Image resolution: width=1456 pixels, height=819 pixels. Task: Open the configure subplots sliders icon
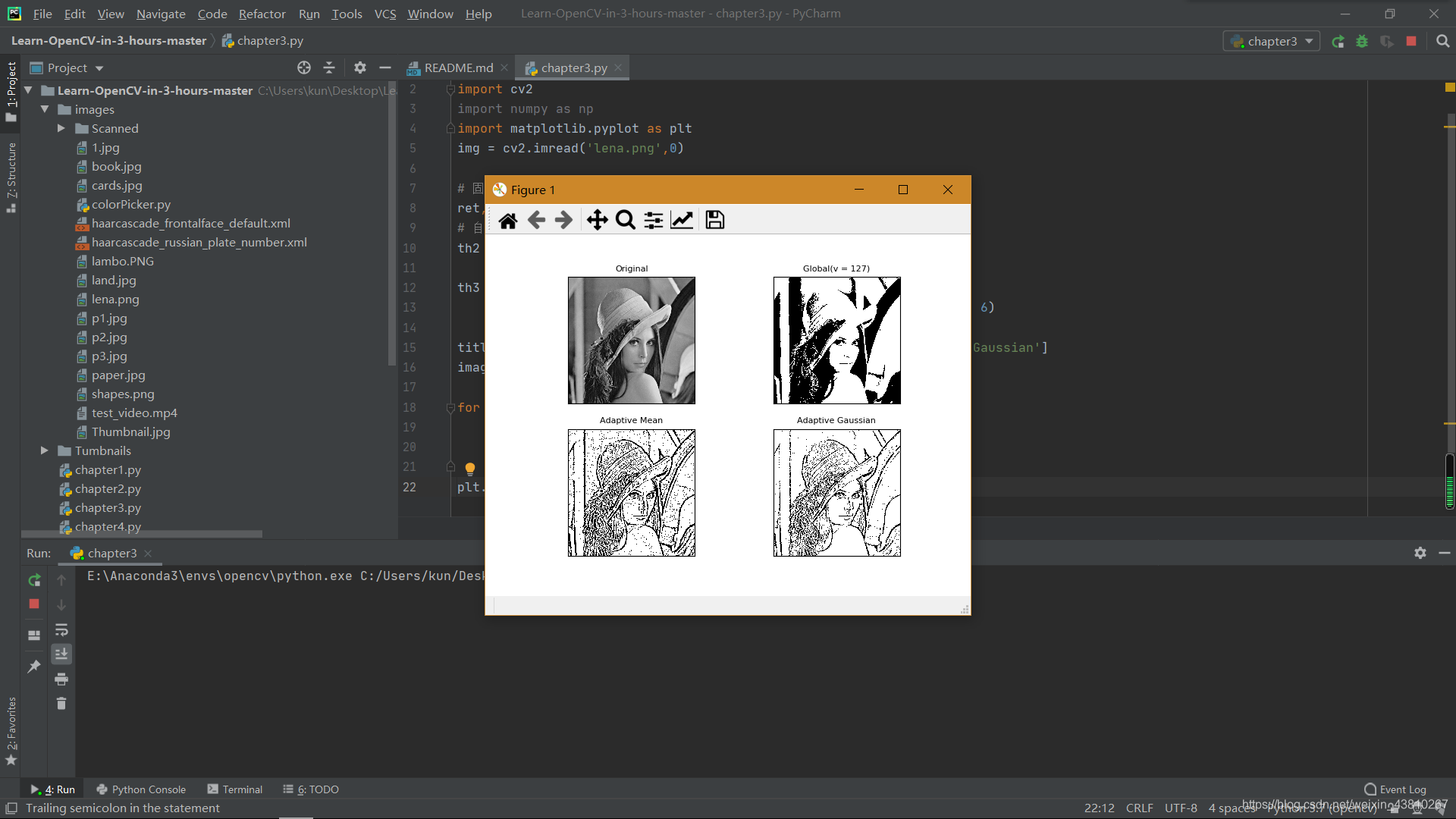(x=653, y=220)
